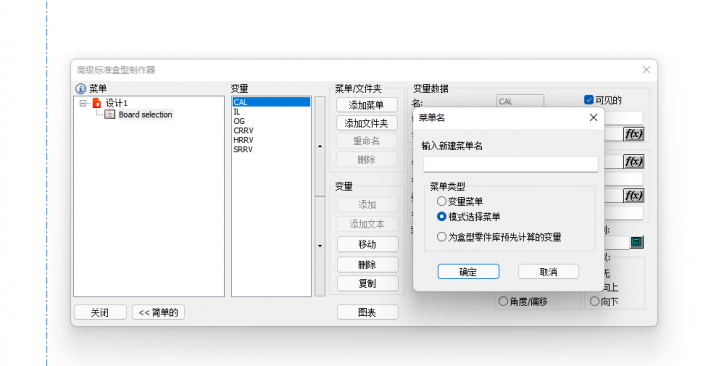Click the red 设计1 document icon

pyautogui.click(x=96, y=103)
